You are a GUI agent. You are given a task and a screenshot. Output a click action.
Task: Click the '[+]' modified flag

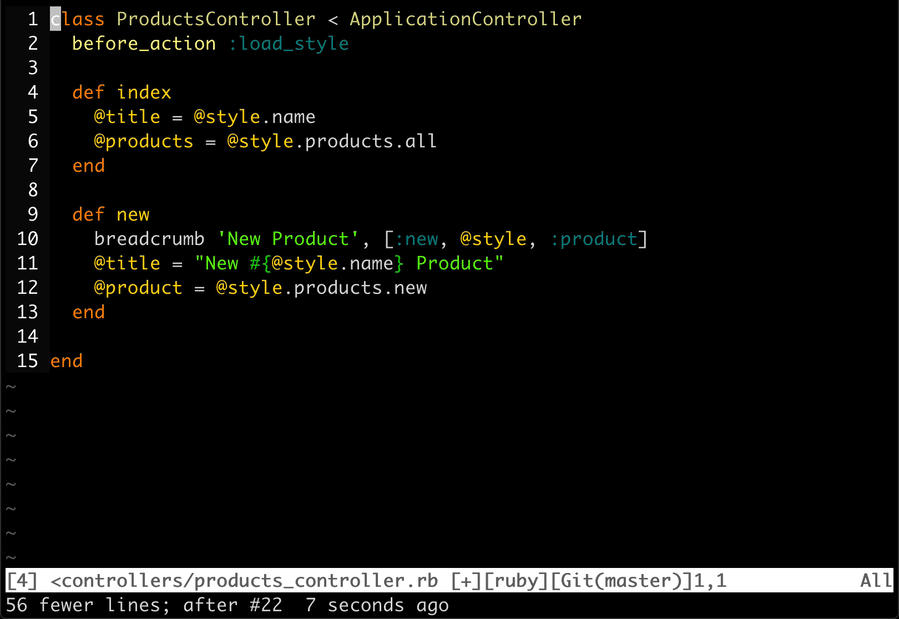tap(466, 581)
